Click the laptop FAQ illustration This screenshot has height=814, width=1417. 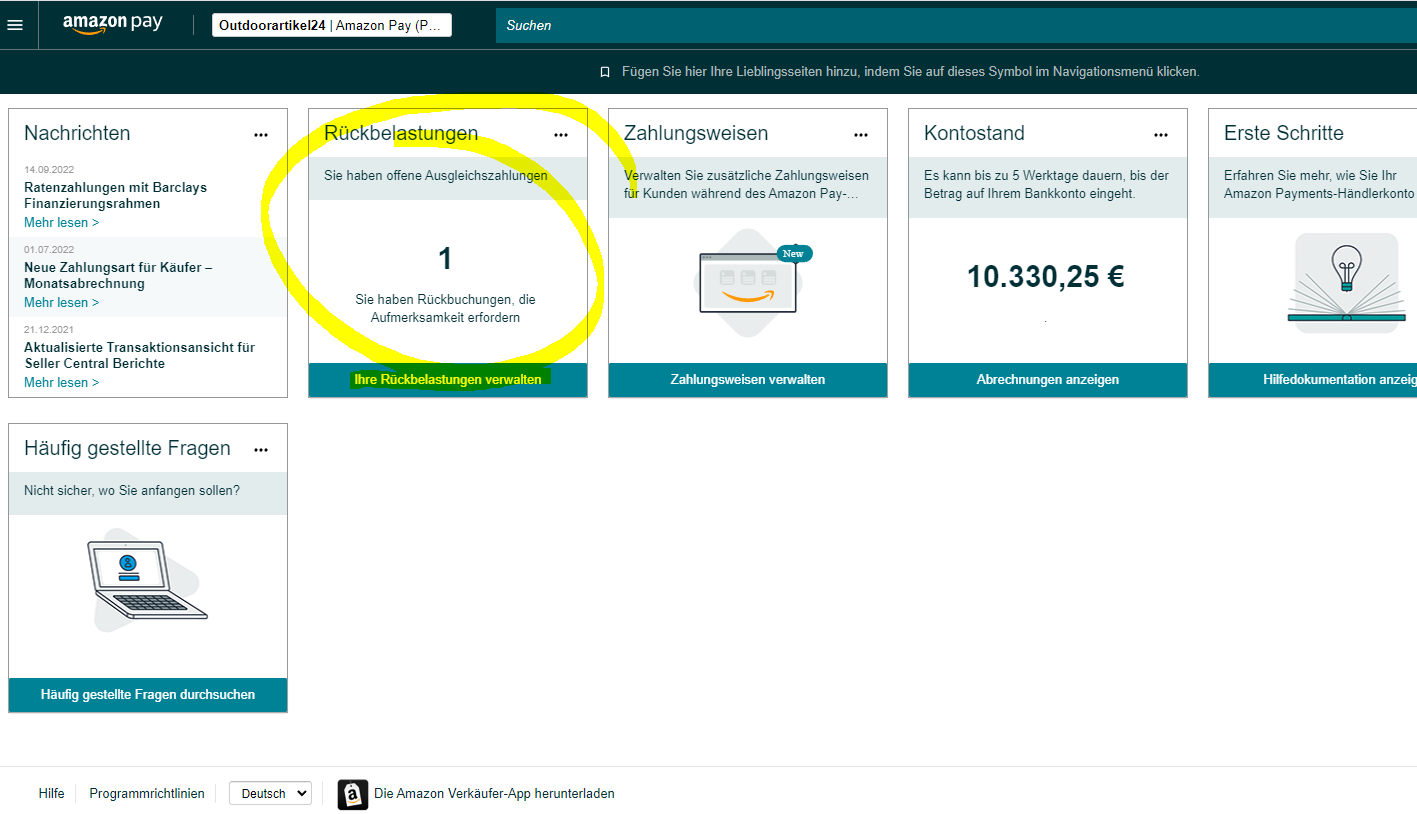[x=146, y=582]
